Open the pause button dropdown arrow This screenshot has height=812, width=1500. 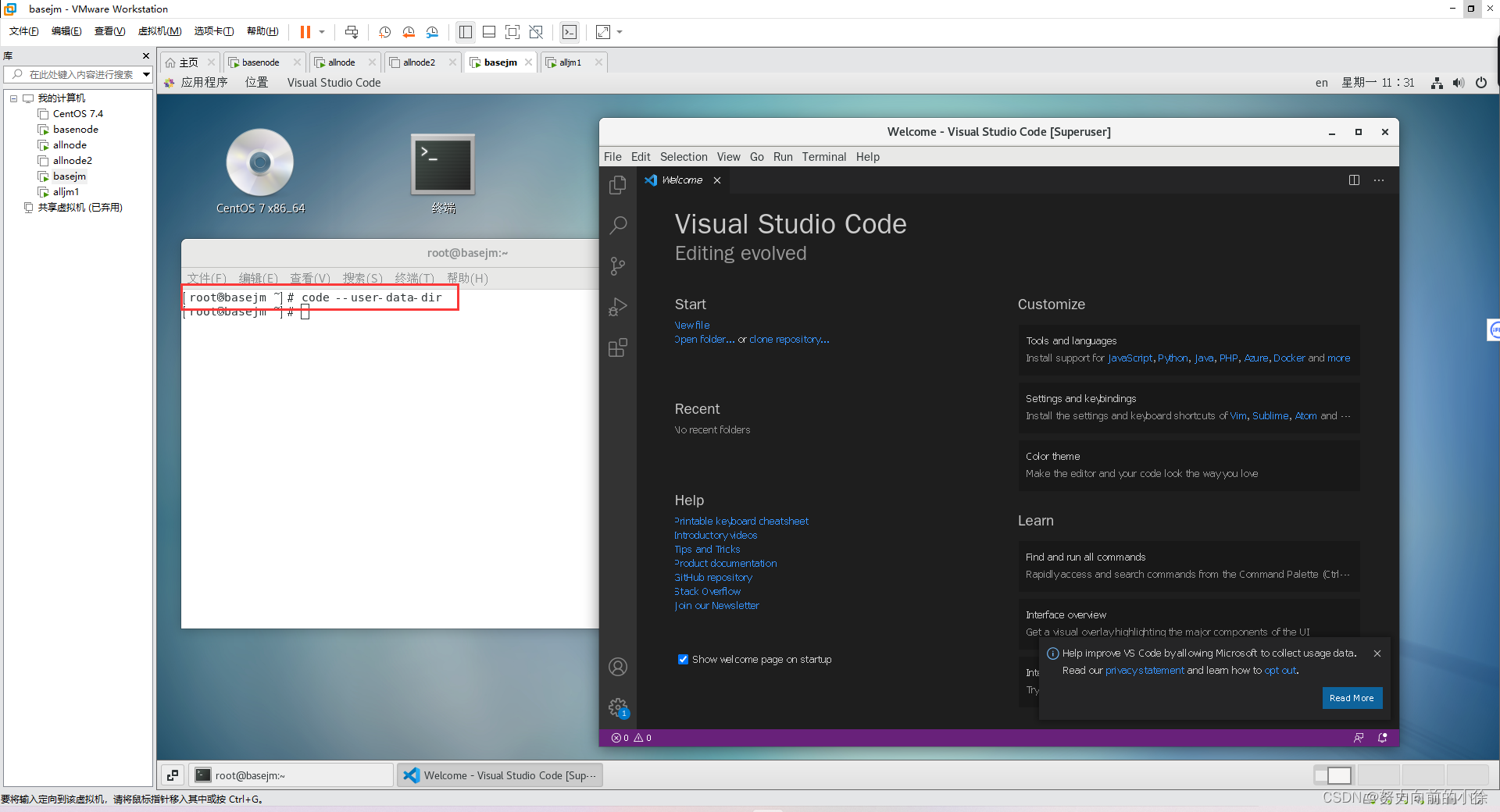(x=322, y=32)
